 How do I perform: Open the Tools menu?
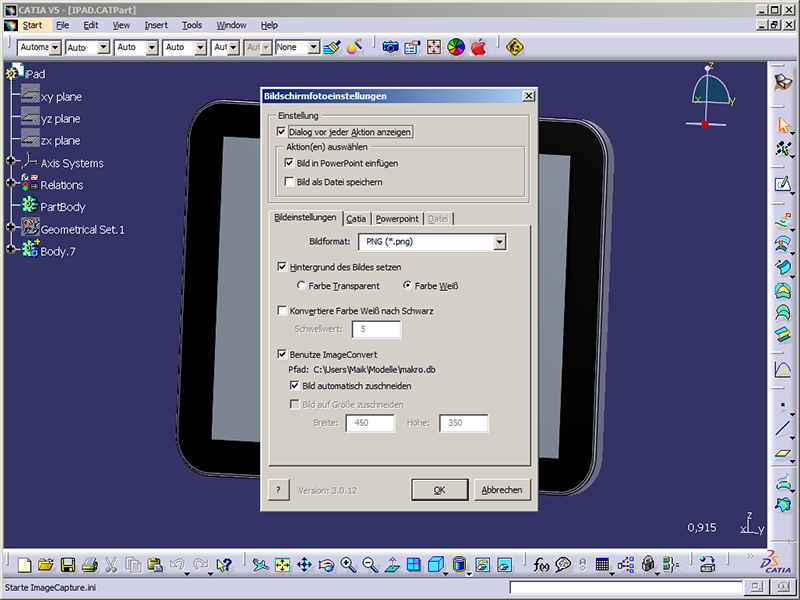point(192,25)
